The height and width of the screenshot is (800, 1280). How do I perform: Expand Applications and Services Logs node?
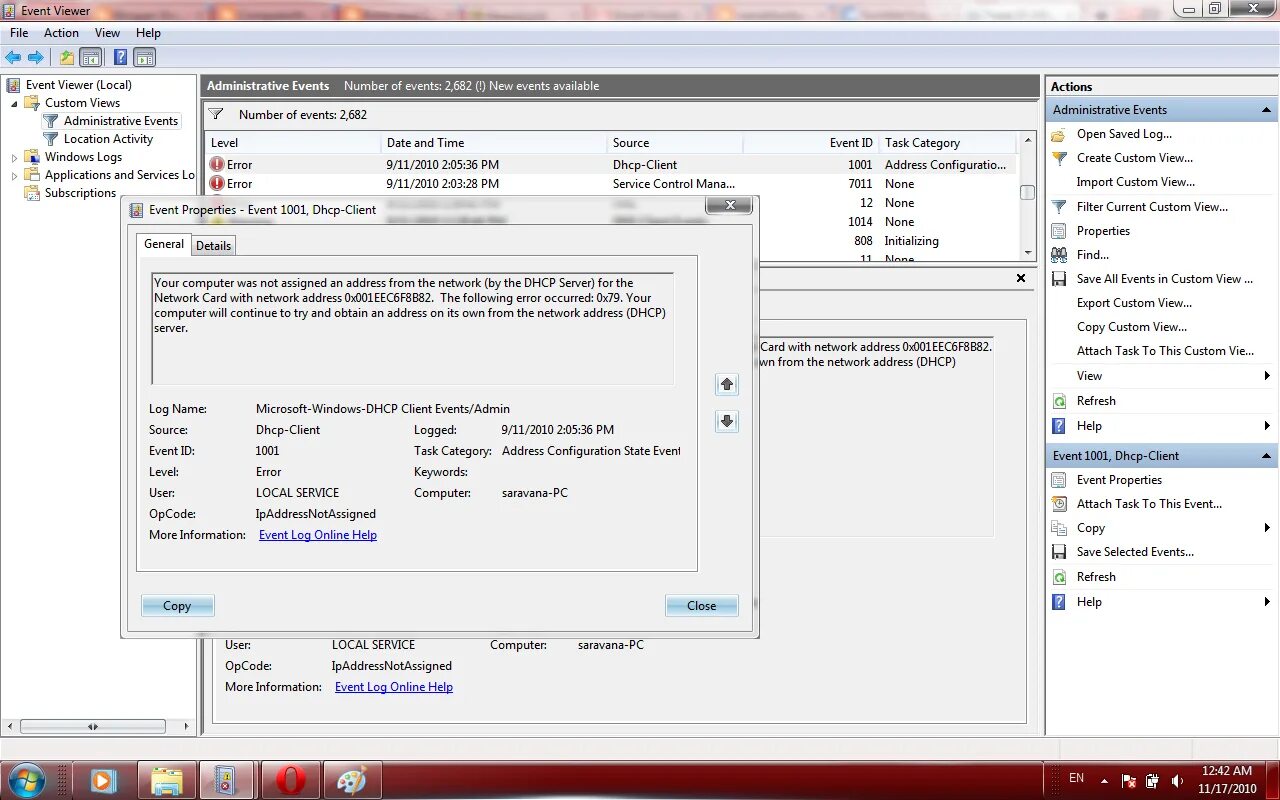tap(14, 176)
